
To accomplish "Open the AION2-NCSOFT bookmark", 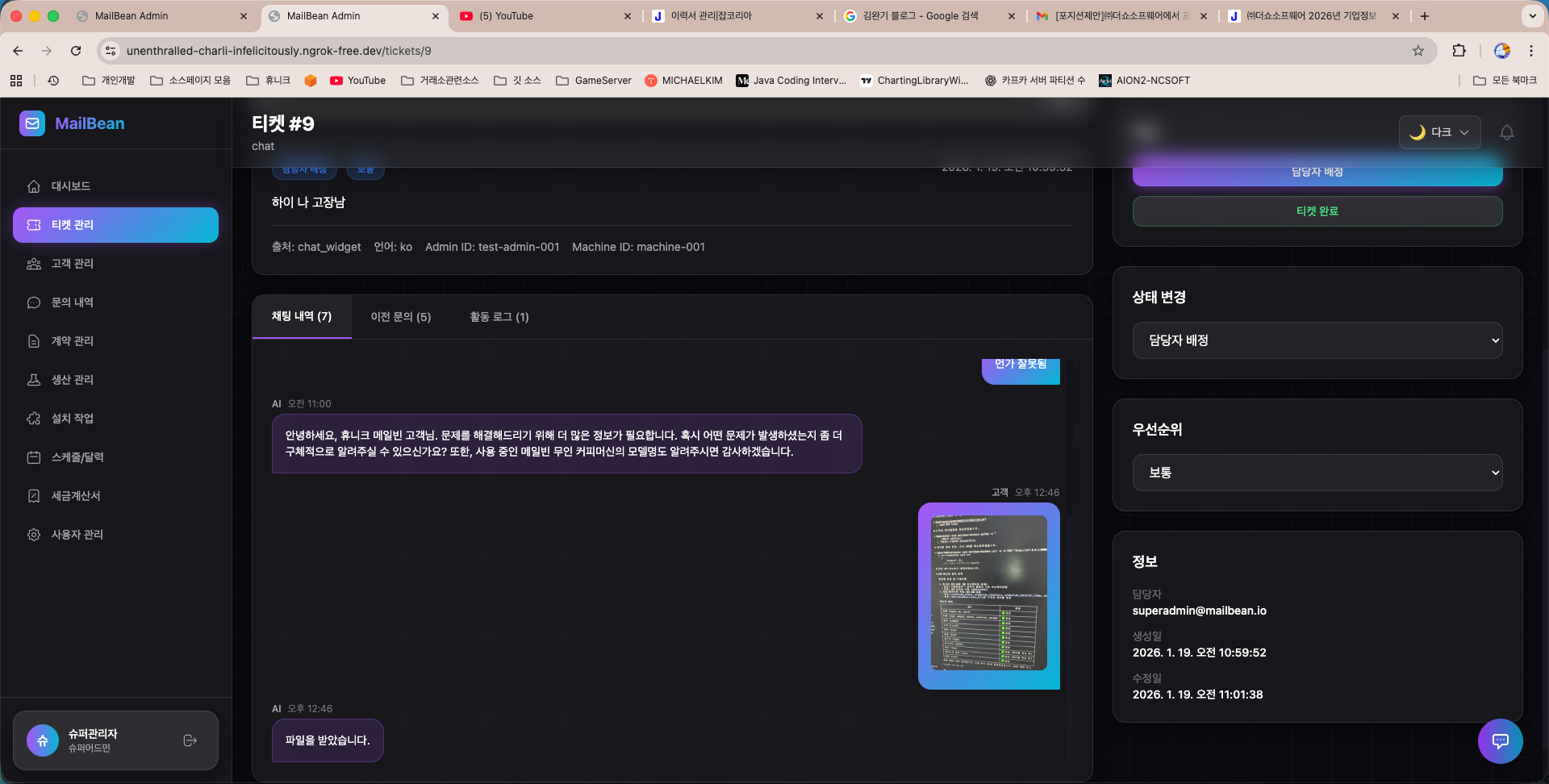I will click(1144, 81).
